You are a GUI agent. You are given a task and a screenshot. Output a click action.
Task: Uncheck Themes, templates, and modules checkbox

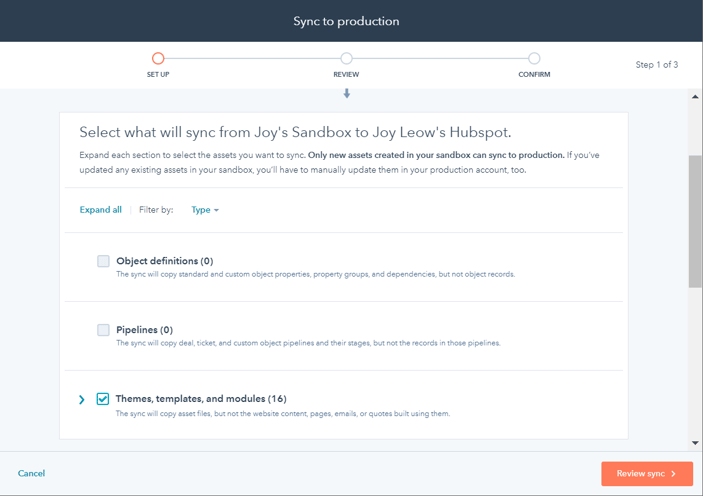103,399
